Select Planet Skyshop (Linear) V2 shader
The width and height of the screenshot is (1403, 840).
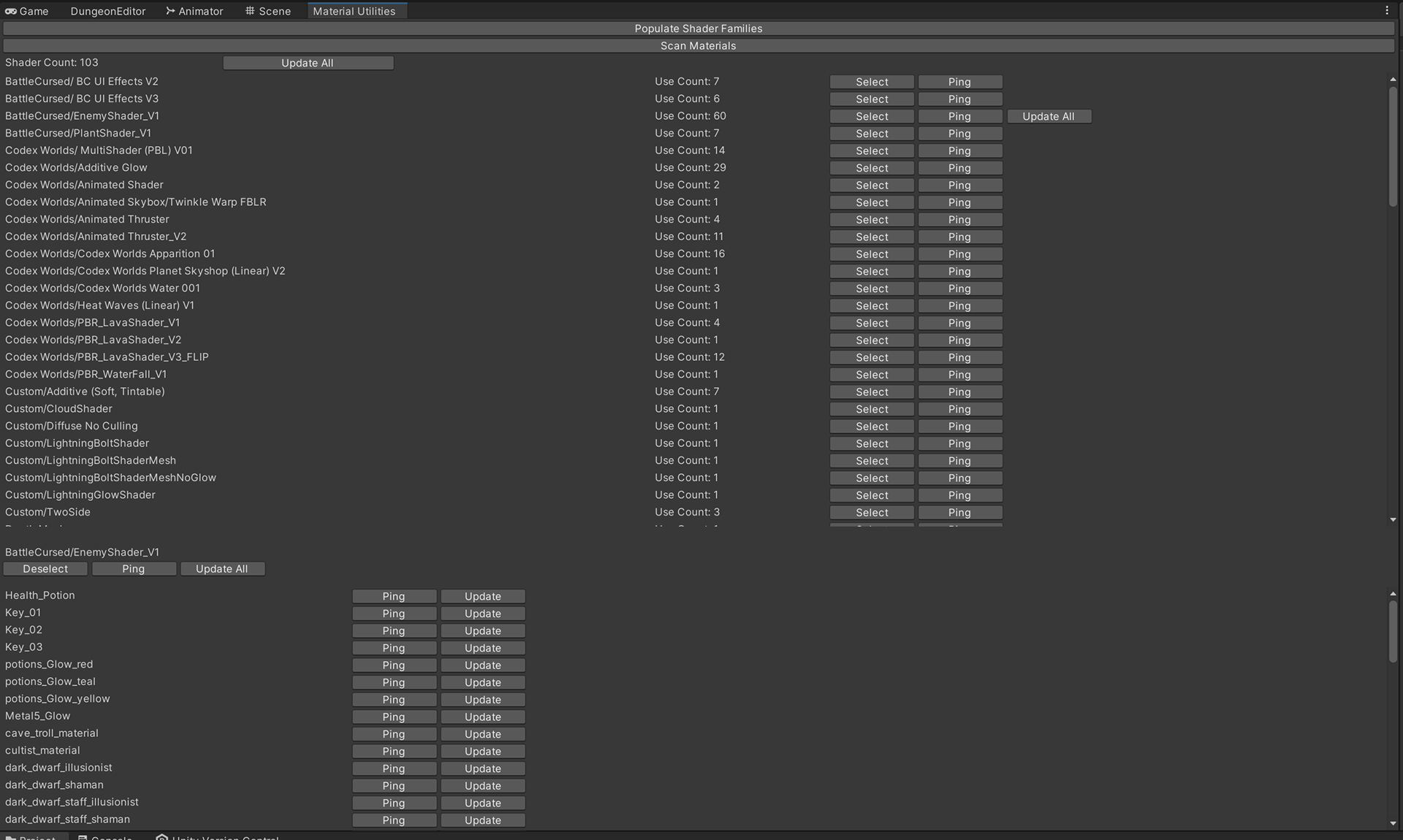coord(872,271)
